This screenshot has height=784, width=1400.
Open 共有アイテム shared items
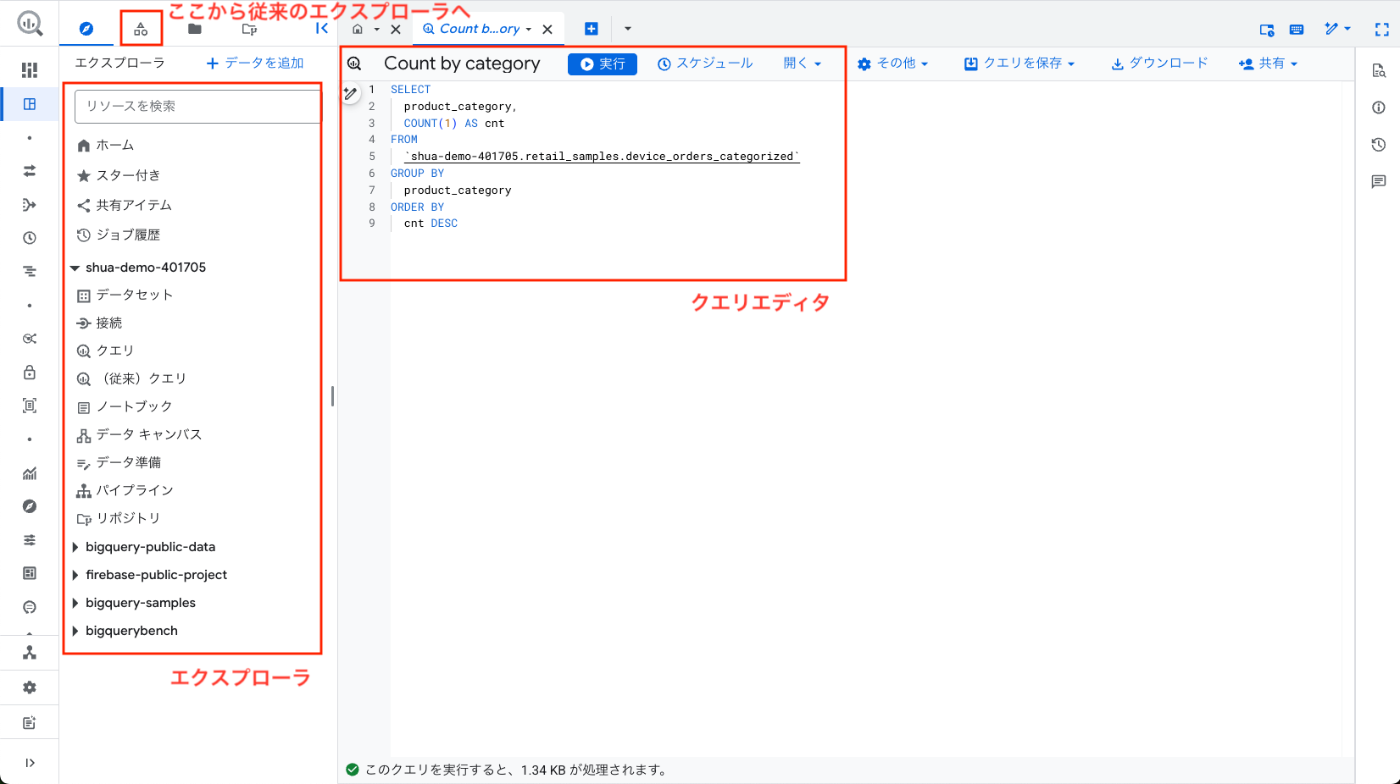(124, 205)
